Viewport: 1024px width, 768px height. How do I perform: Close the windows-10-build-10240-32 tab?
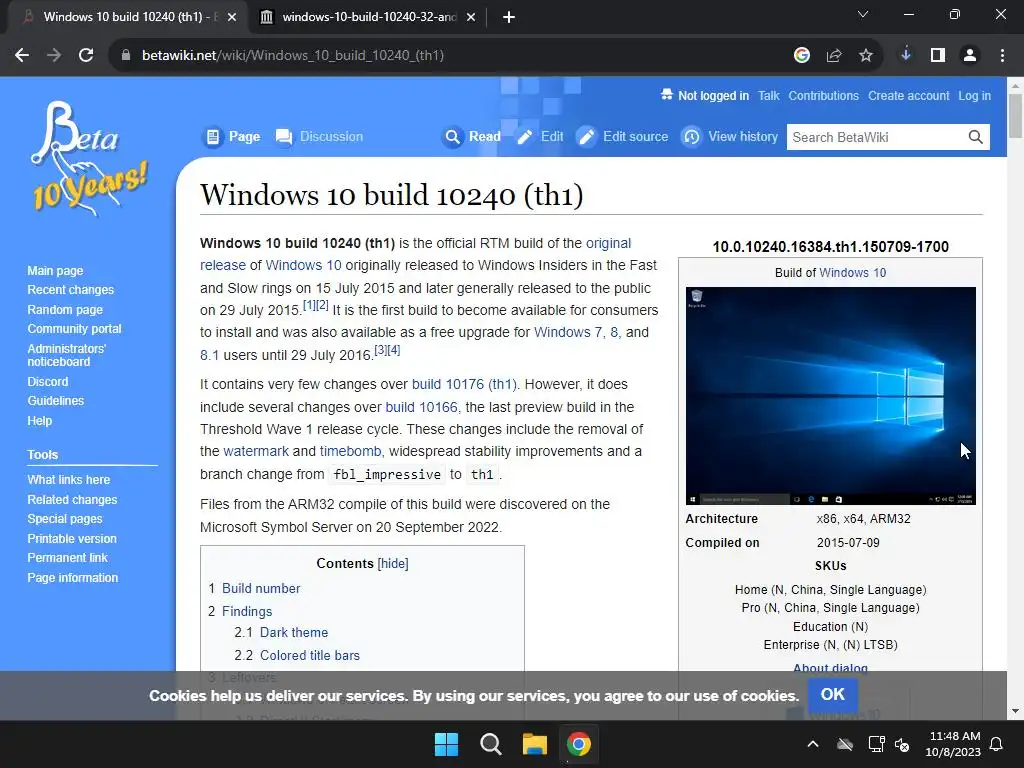(x=471, y=18)
